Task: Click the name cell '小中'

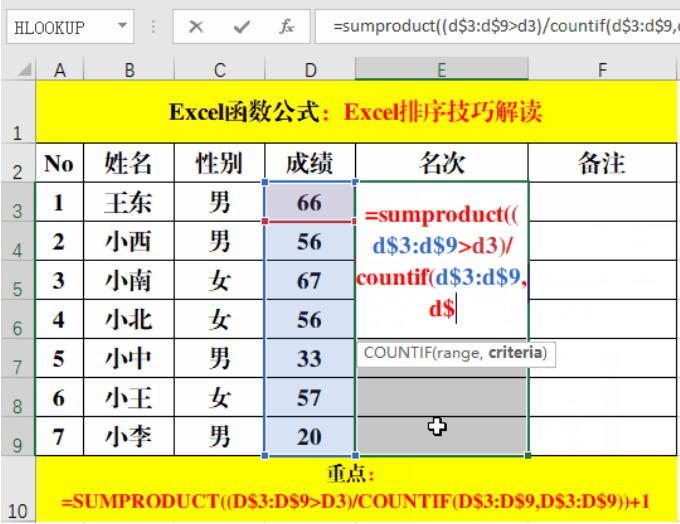Action: pyautogui.click(x=129, y=358)
